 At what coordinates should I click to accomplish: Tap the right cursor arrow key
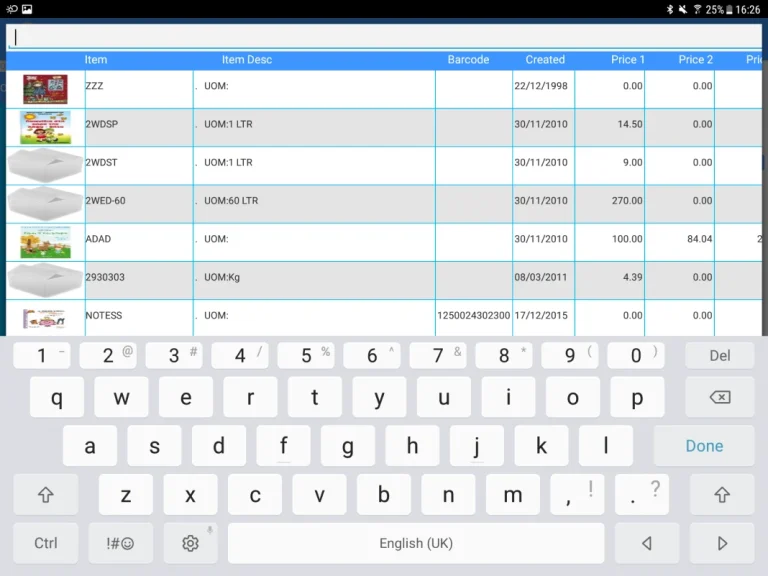722,543
